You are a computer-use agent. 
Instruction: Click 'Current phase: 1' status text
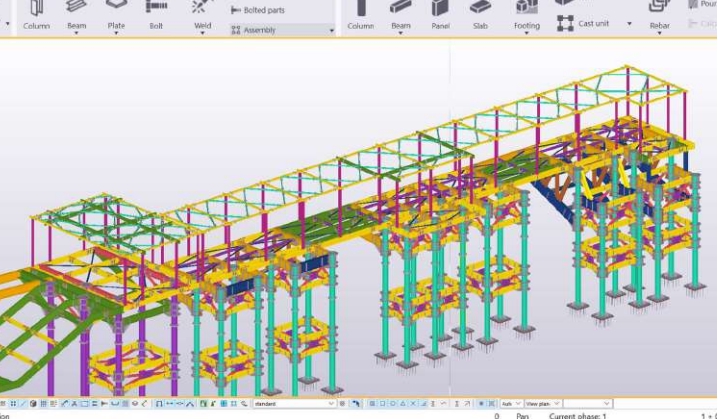[578, 416]
